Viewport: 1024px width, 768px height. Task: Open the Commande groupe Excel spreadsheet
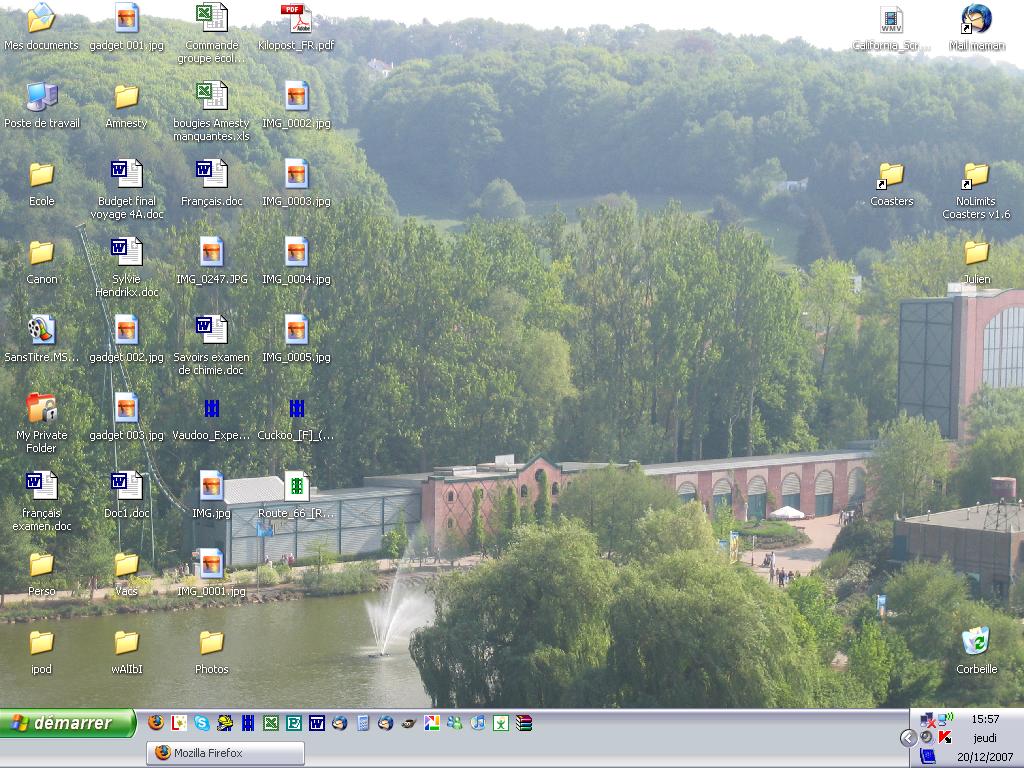211,19
